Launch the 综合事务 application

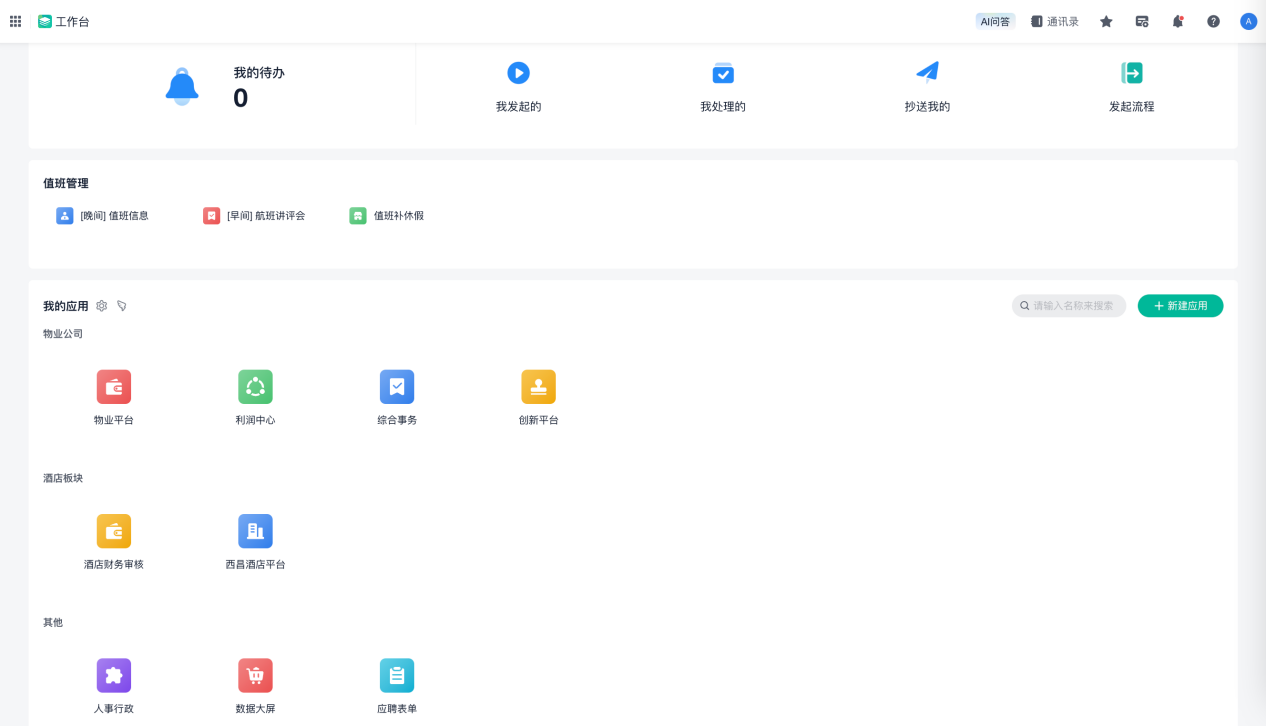tap(397, 387)
